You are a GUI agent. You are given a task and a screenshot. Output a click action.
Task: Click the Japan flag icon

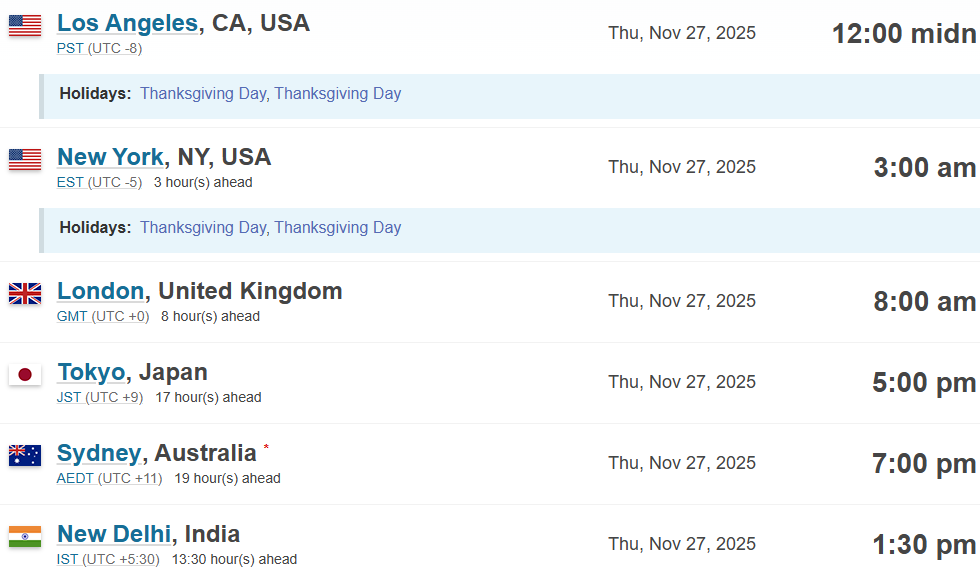[25, 374]
